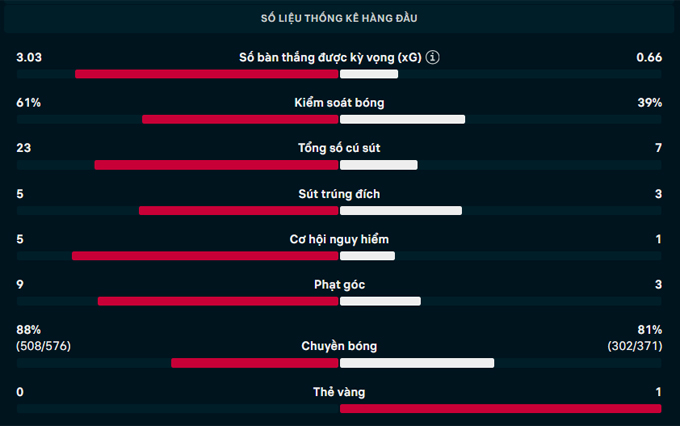Click the Tổng số cú sút label

(339, 148)
